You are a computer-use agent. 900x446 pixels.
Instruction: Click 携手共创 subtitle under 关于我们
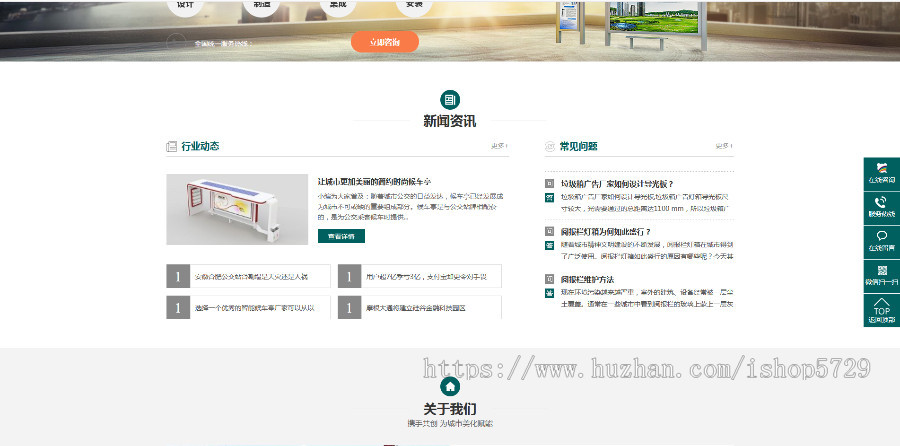pyautogui.click(x=450, y=424)
